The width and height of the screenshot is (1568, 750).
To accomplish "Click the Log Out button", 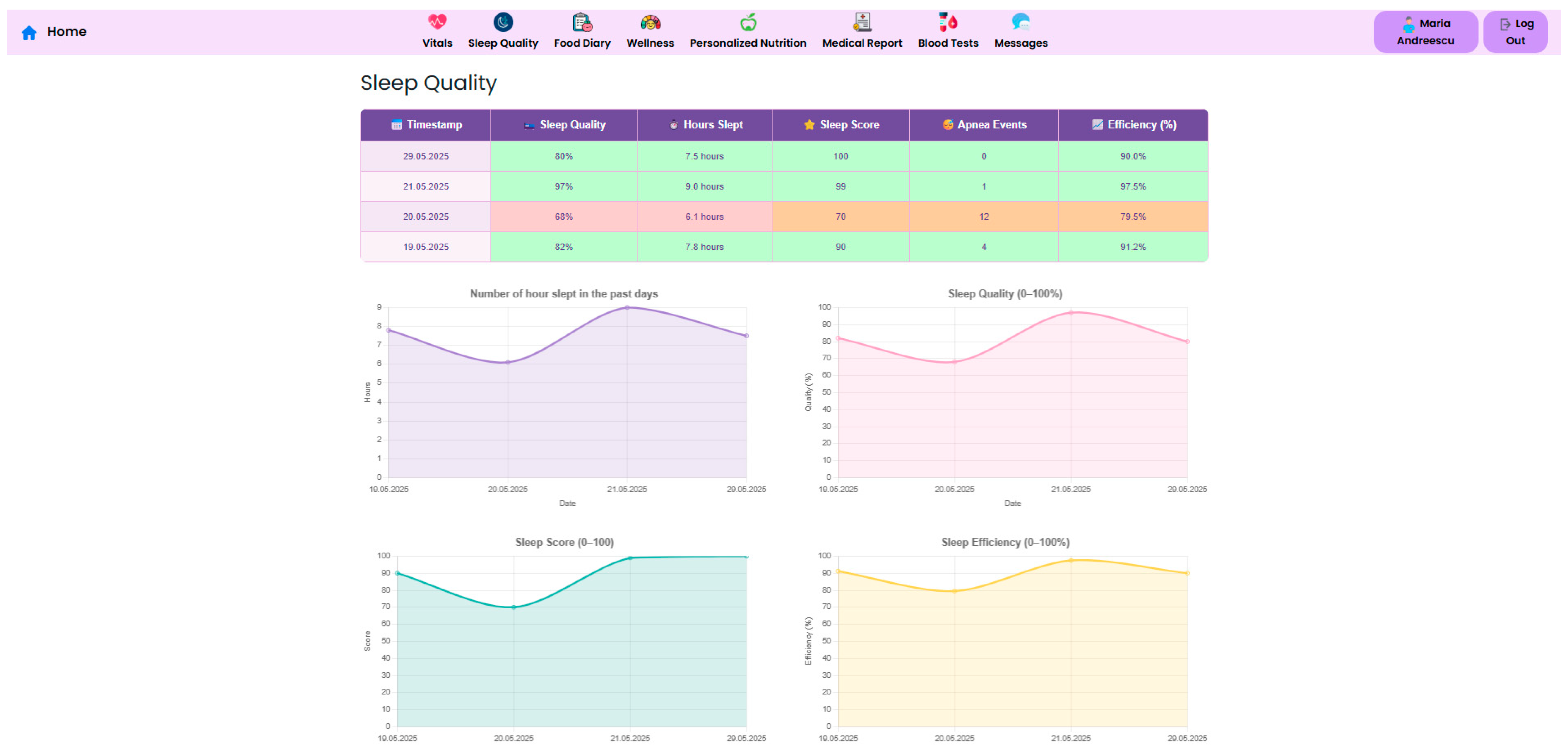I will pos(1515,32).
